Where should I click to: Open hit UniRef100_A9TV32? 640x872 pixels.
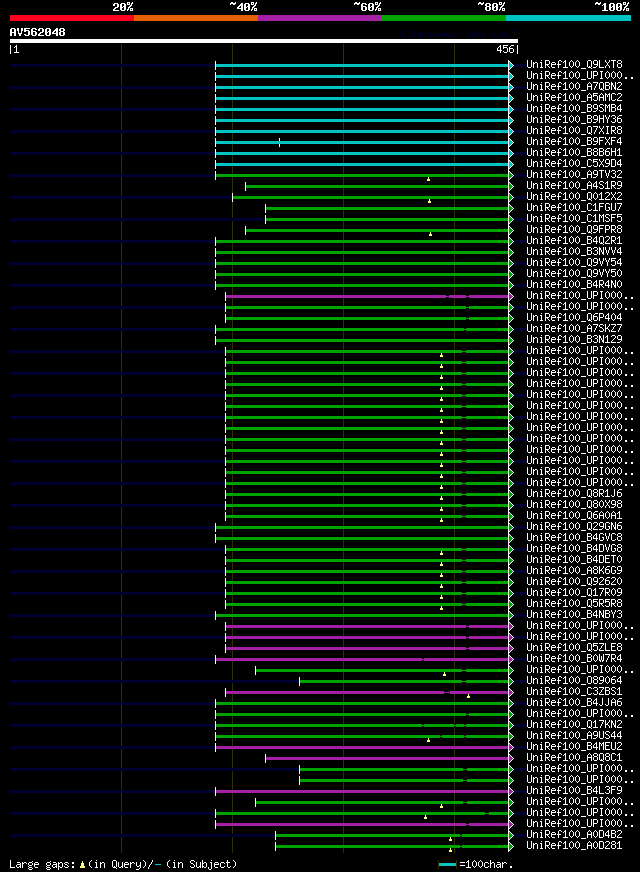(x=574, y=175)
